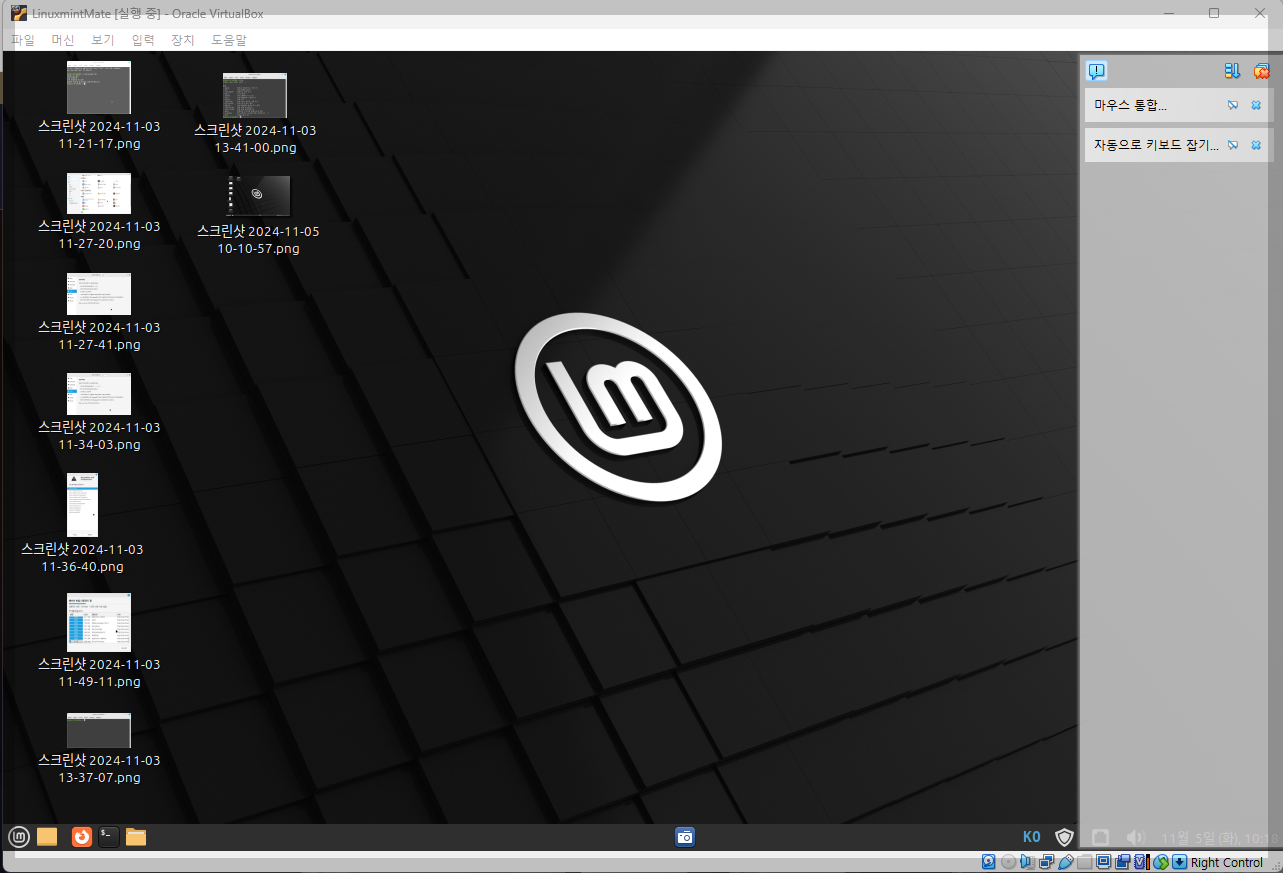The image size is (1283, 873).
Task: Click the audio status bar icon
Action: pos(1027,862)
